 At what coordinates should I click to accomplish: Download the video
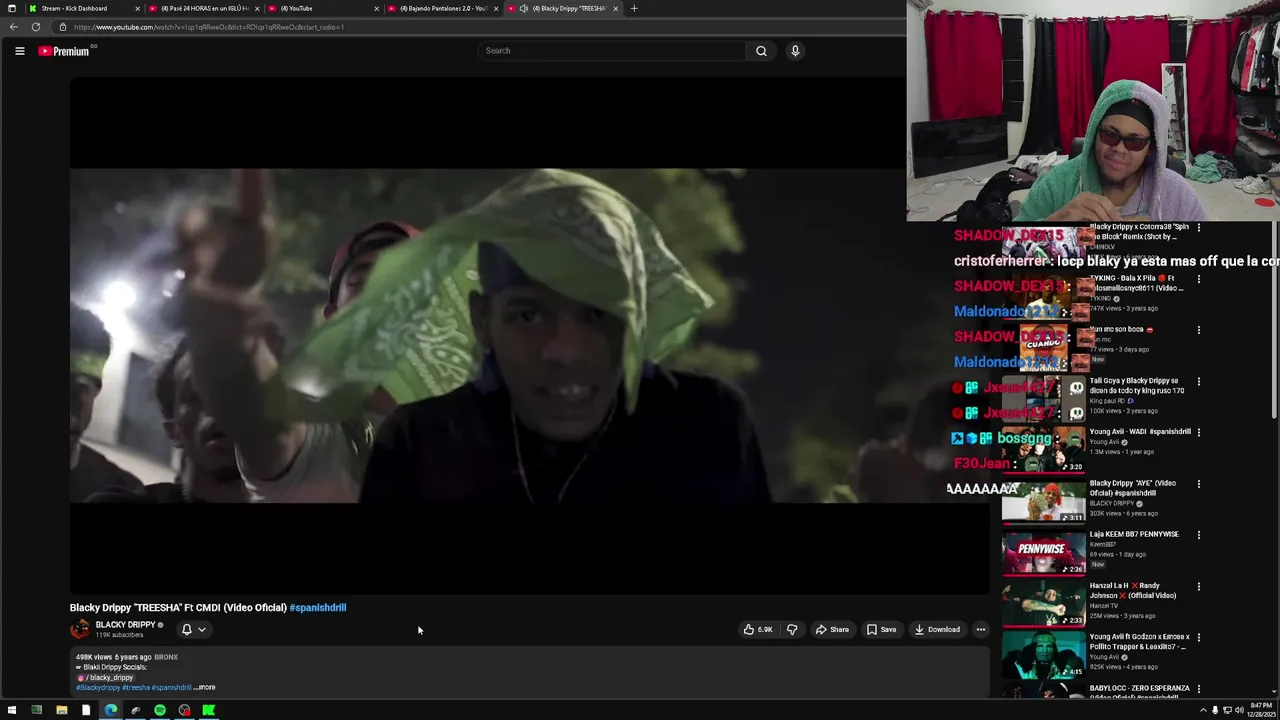click(936, 630)
